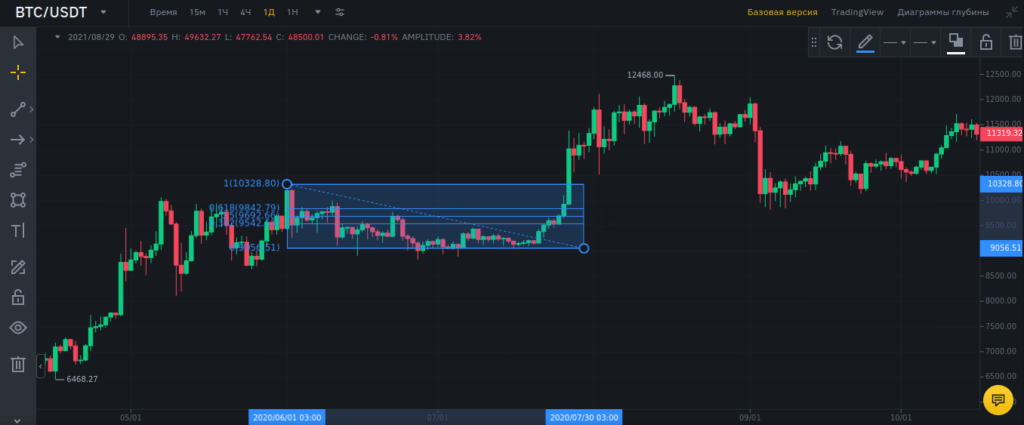
Task: Select the arrow cursor tool in sidebar
Action: click(x=17, y=42)
